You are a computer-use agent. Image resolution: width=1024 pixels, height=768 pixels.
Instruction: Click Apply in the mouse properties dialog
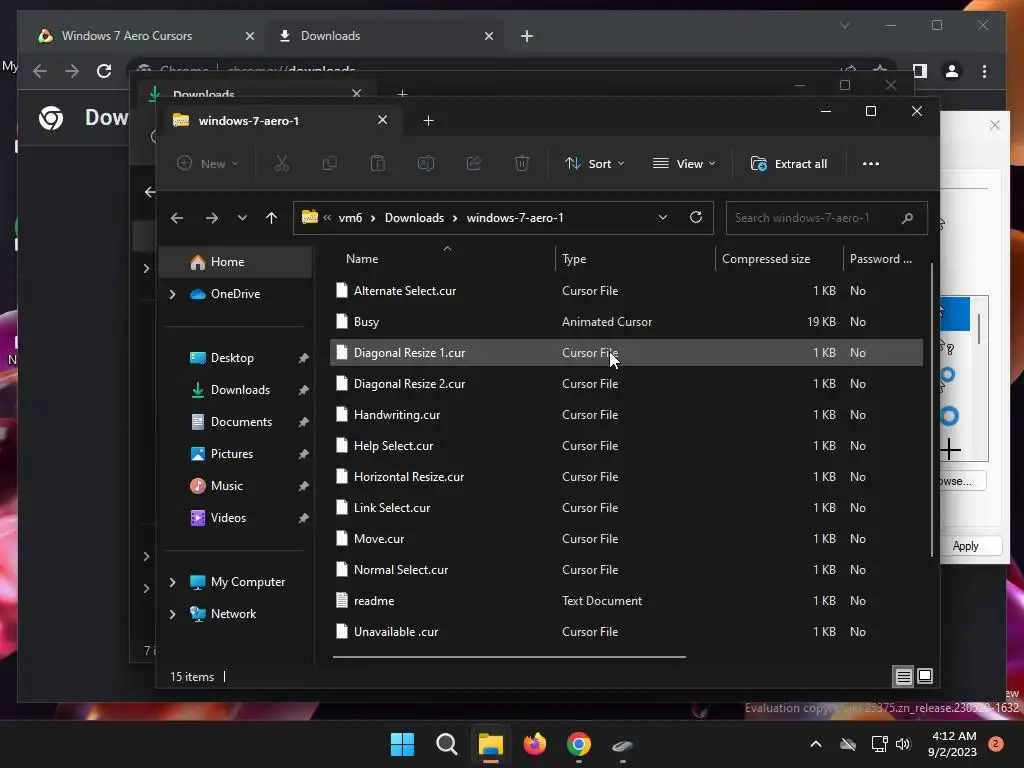click(965, 546)
